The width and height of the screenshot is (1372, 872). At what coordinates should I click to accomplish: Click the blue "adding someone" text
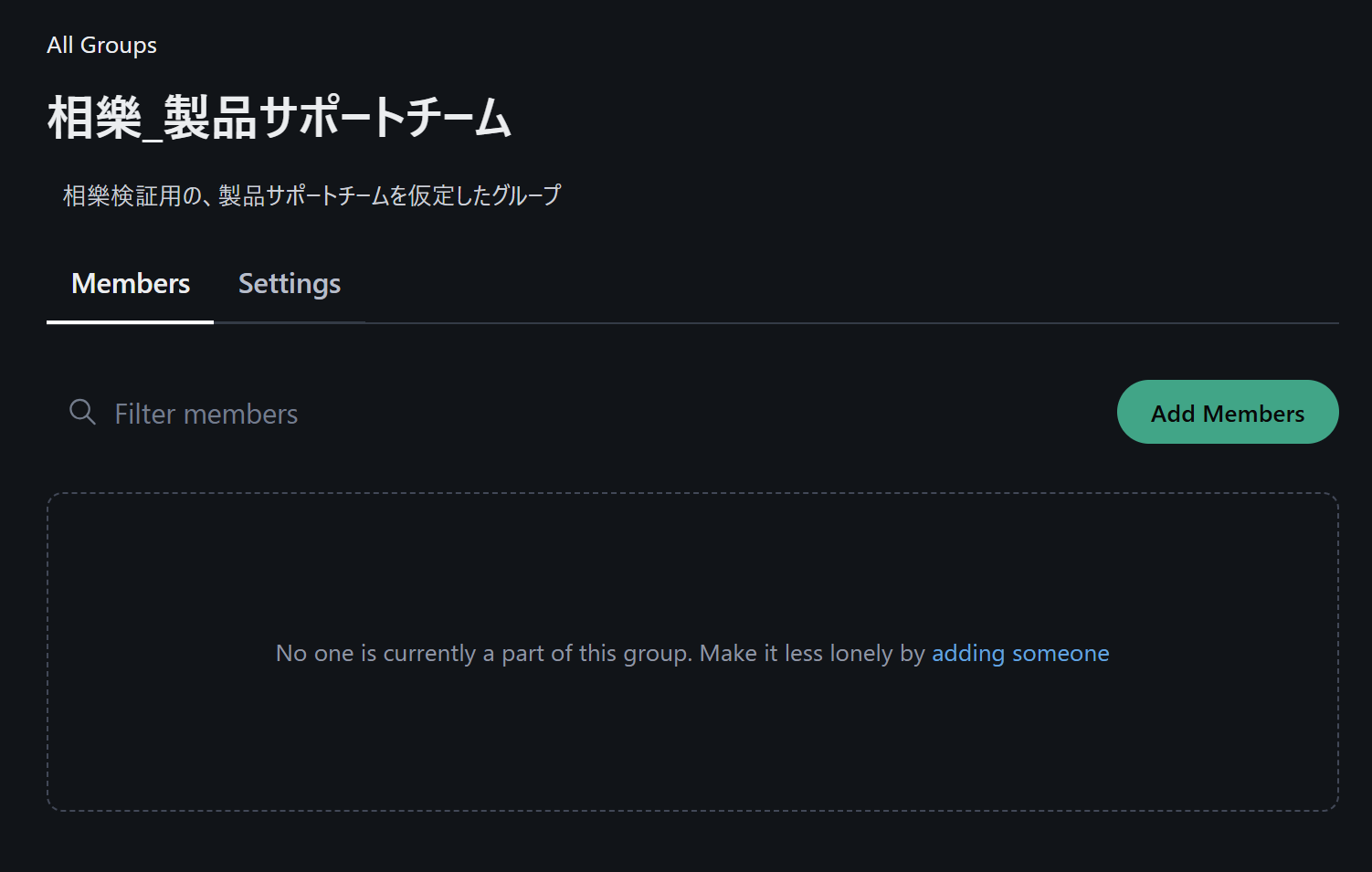(x=1019, y=653)
